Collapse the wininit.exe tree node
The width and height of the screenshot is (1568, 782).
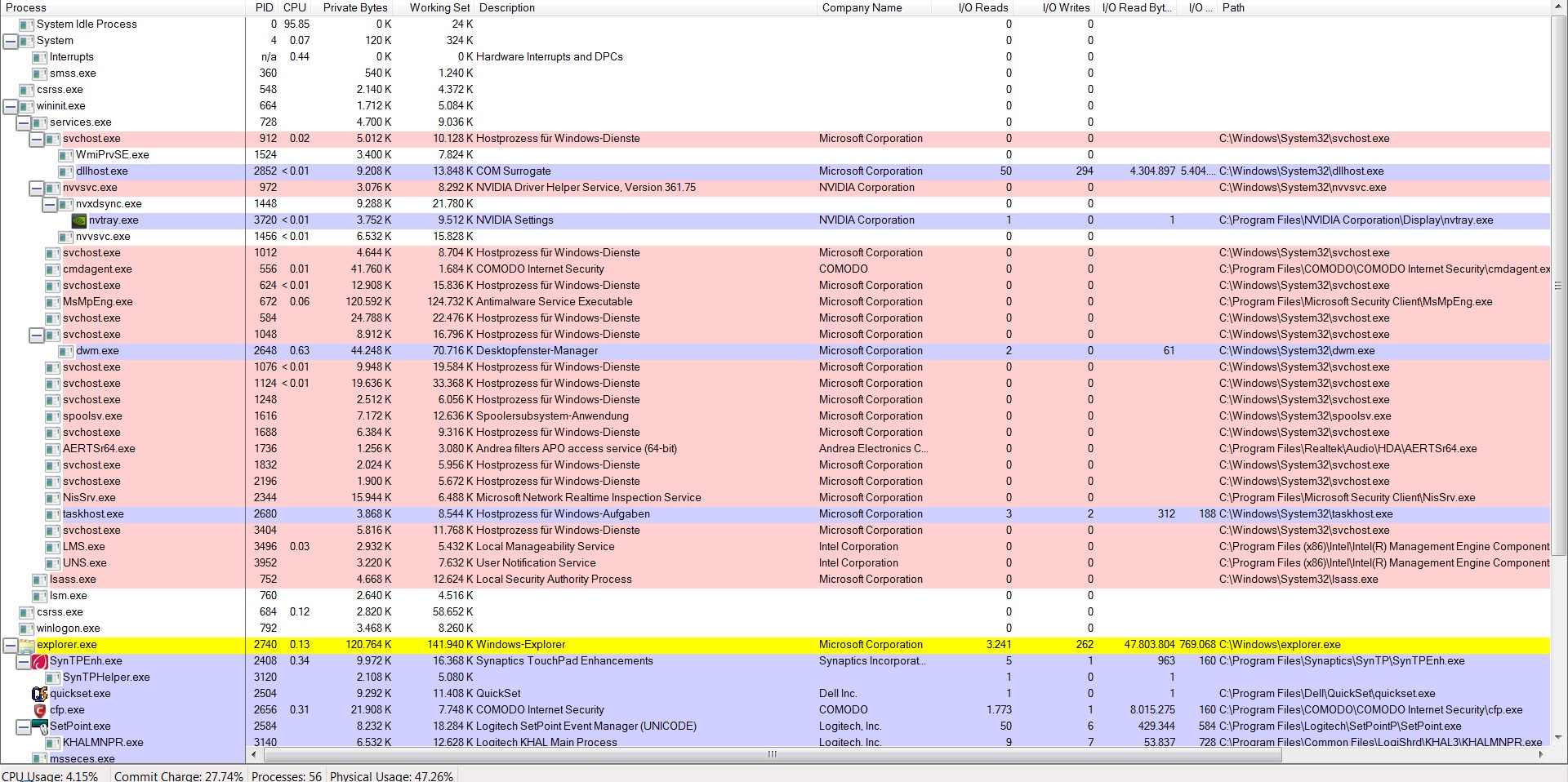[10, 106]
